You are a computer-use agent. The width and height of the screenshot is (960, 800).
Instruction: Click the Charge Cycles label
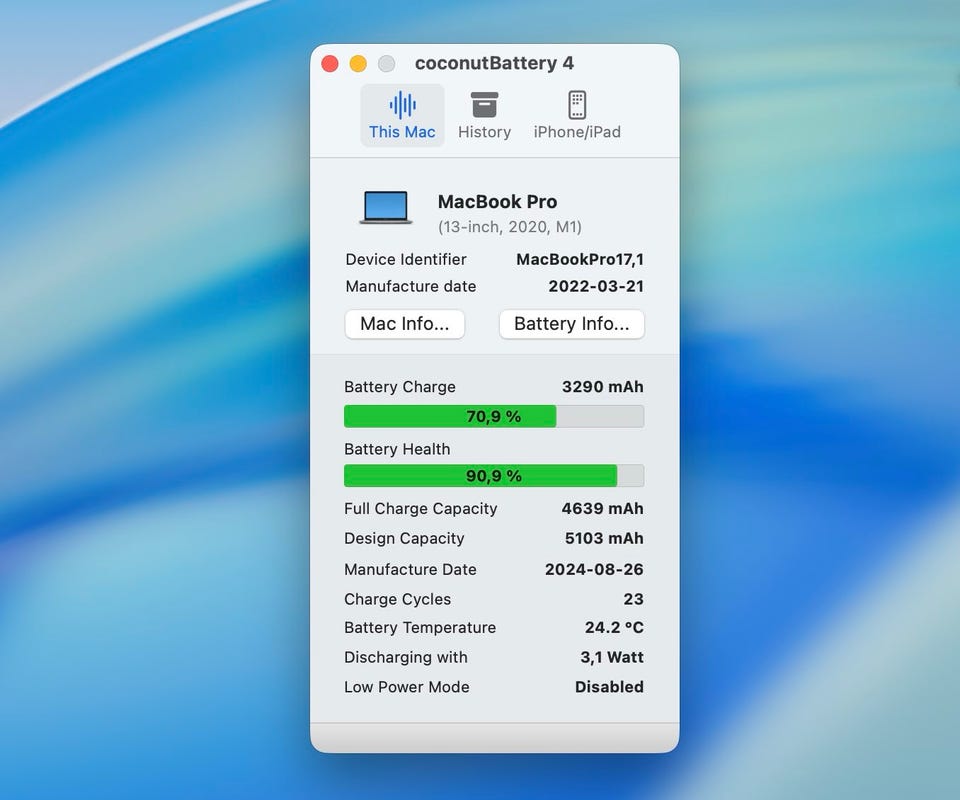click(397, 599)
